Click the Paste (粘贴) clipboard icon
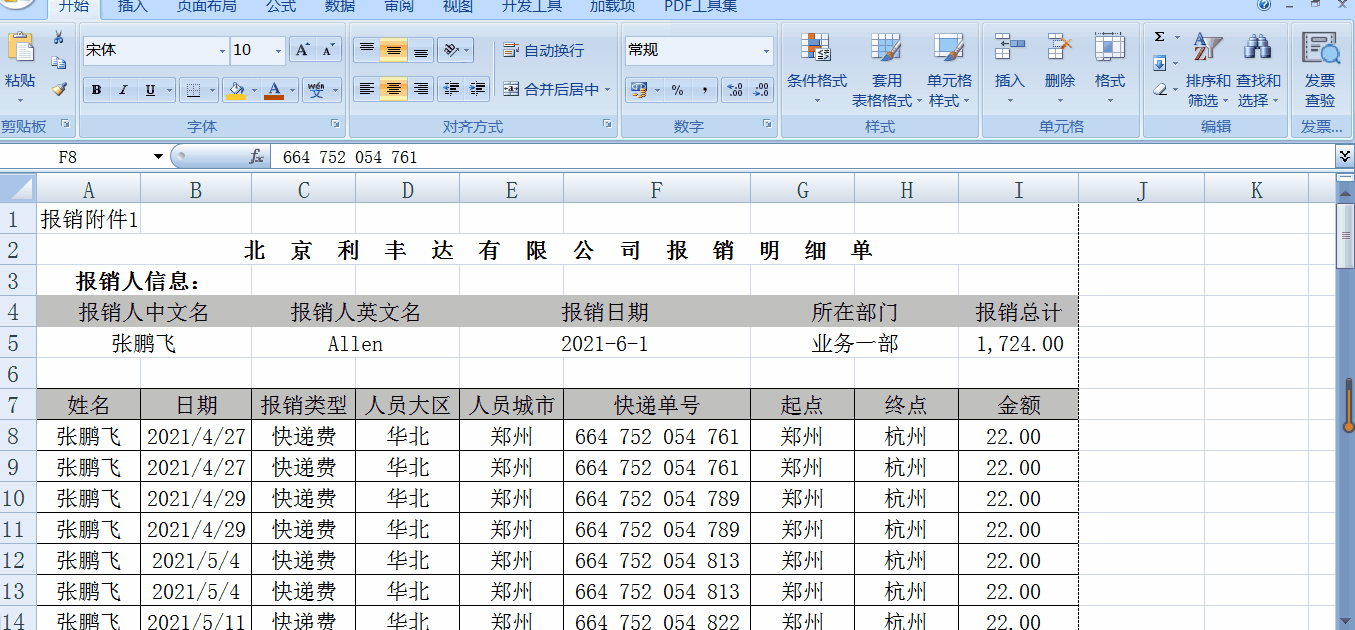Viewport: 1355px width, 630px height. pyautogui.click(x=19, y=47)
